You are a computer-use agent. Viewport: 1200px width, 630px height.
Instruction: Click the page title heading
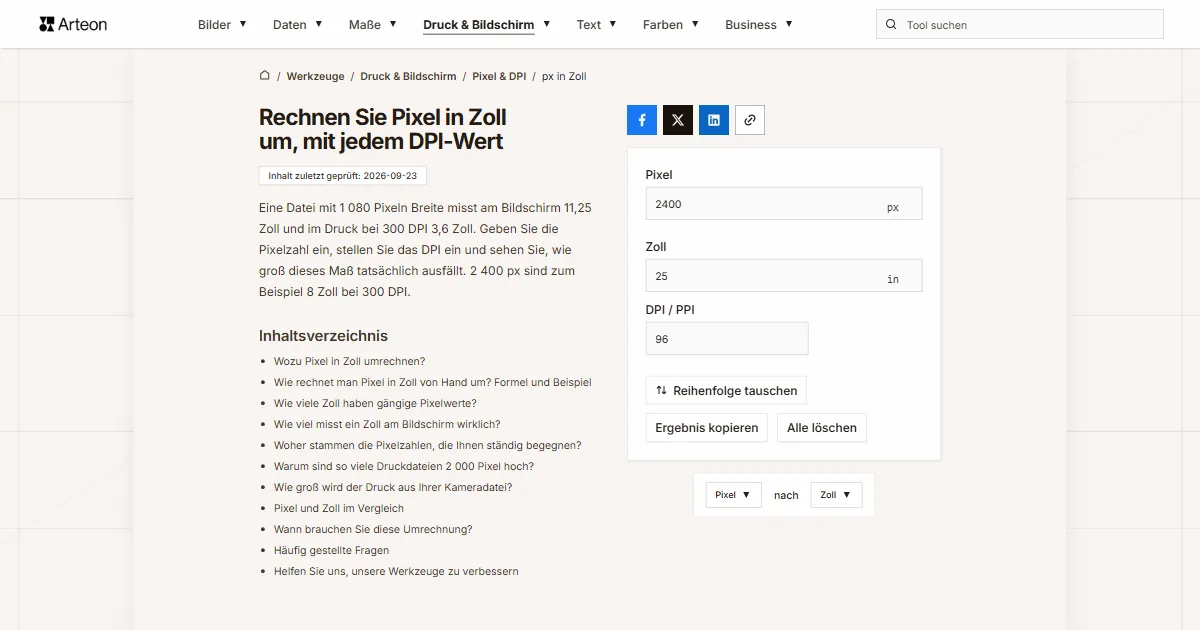click(383, 130)
